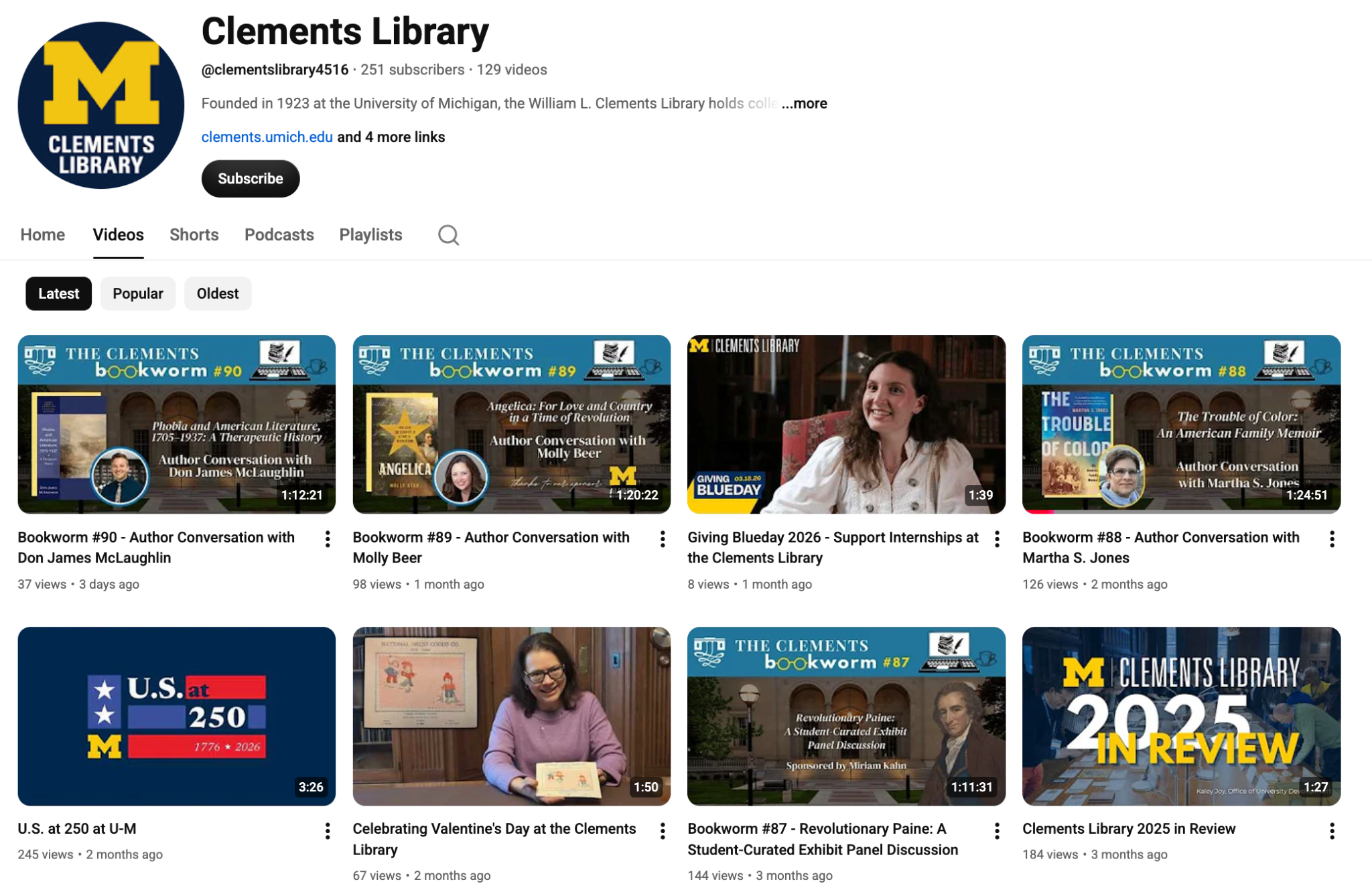Click '37 views • 3 days ago' text

[78, 584]
